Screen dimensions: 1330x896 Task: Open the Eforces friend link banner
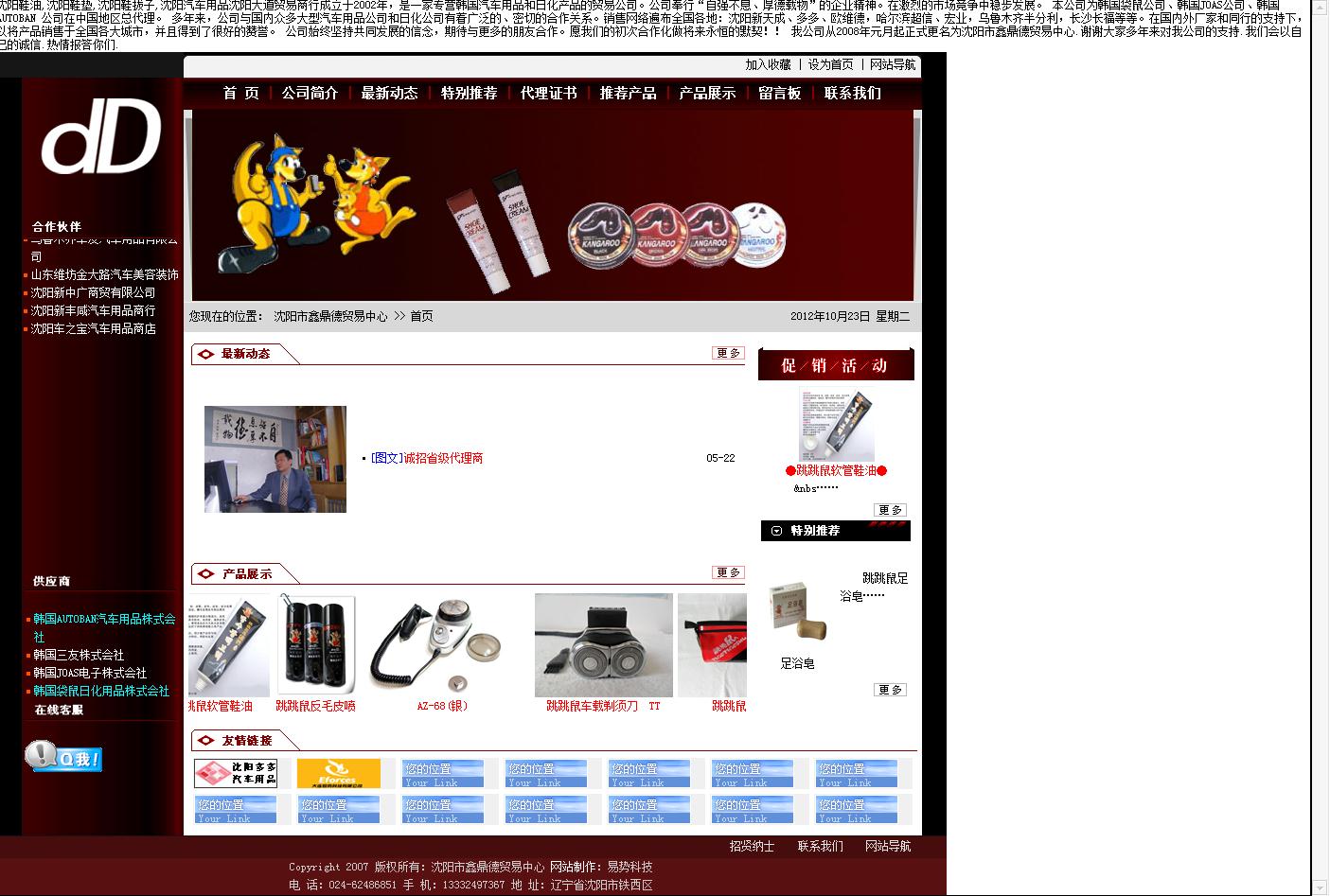coord(338,773)
